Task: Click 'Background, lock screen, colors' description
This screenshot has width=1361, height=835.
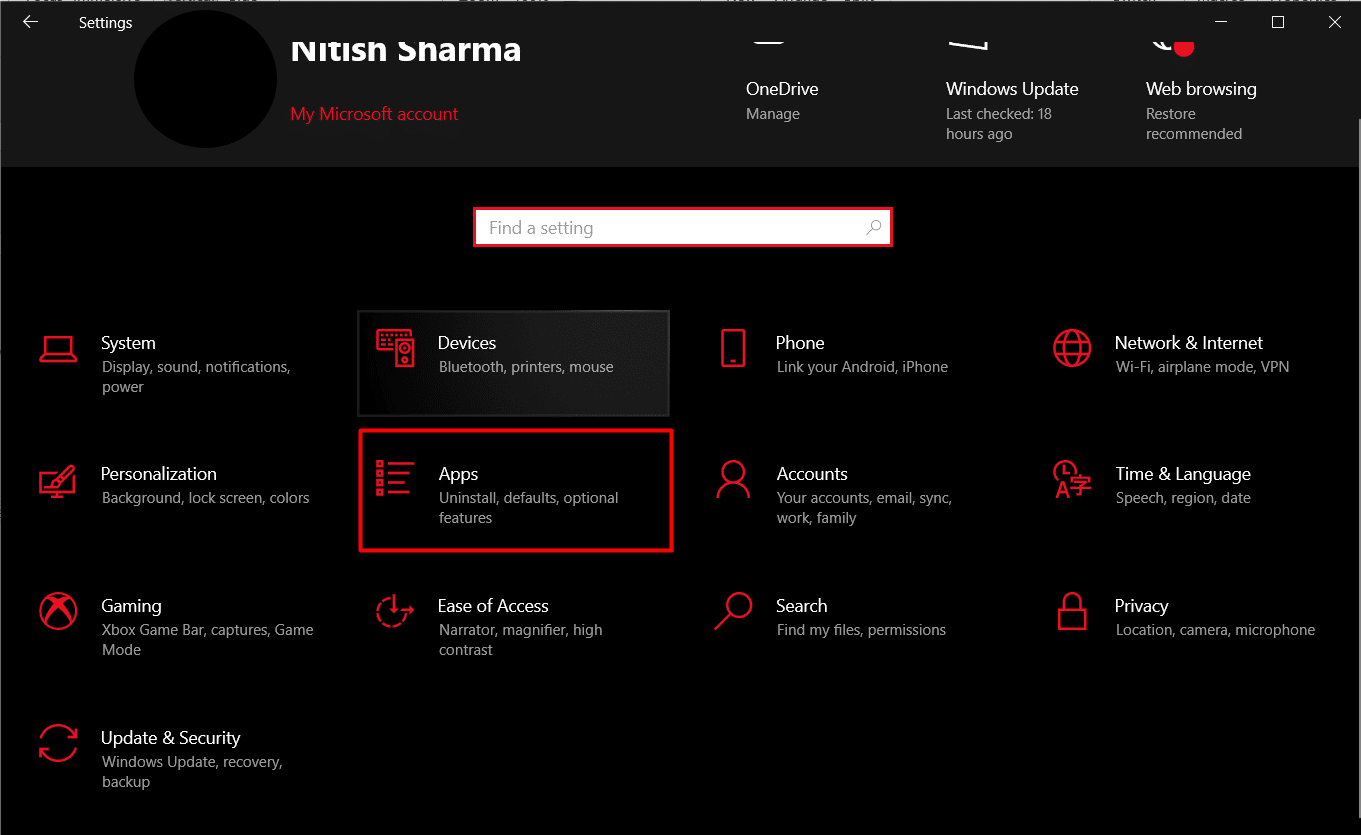Action: coord(206,498)
